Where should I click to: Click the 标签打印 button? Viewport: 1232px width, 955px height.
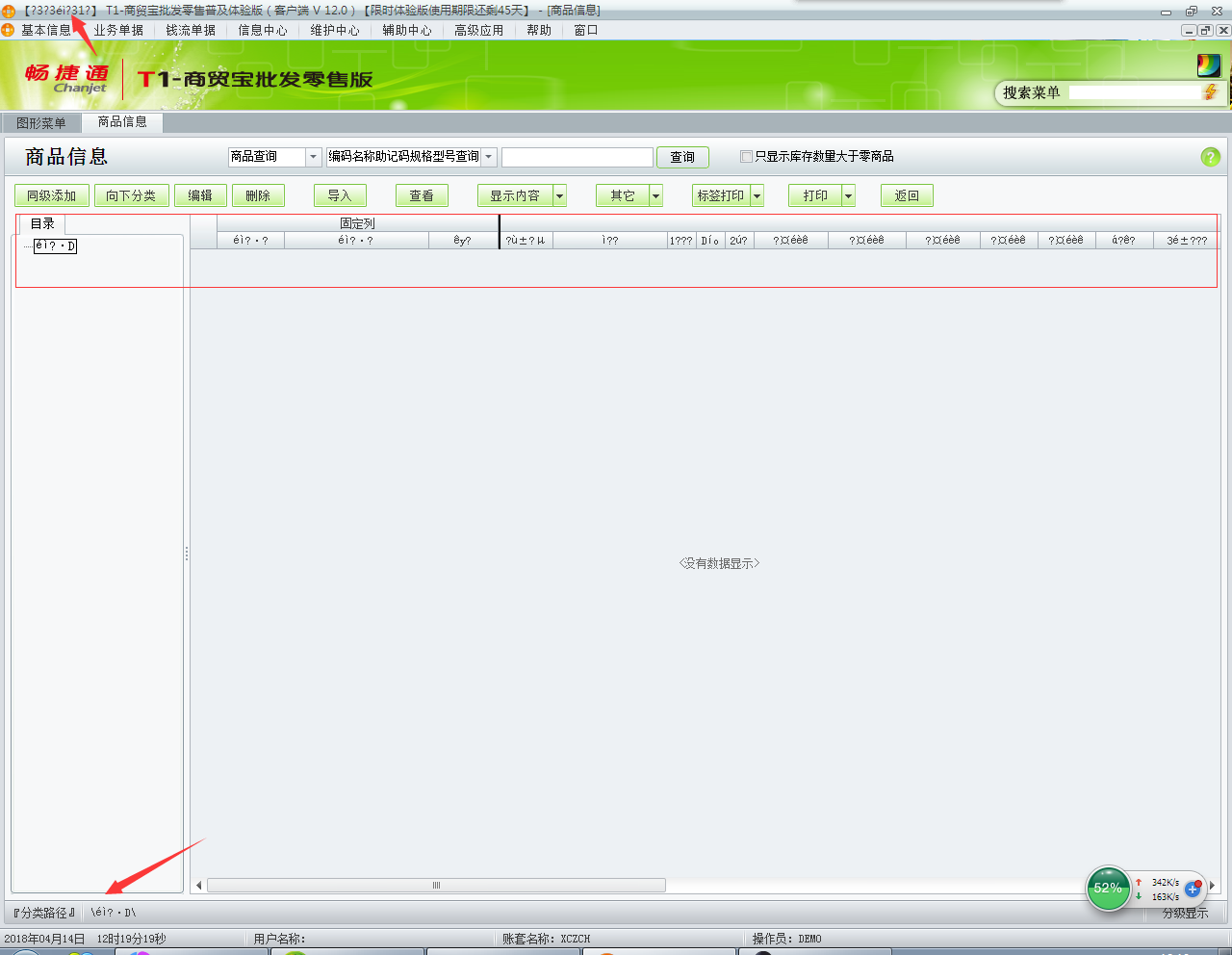(x=721, y=195)
